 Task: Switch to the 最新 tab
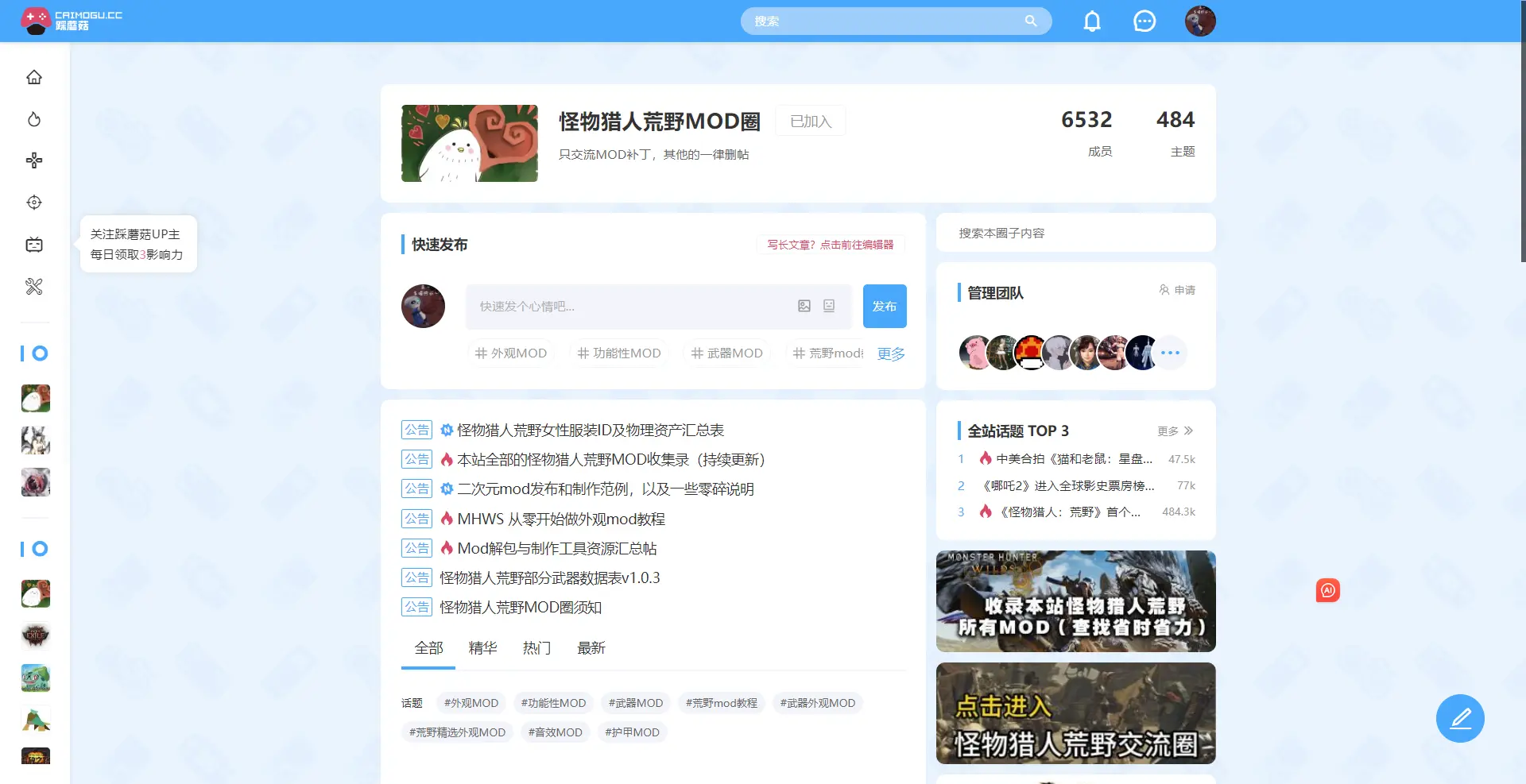[x=591, y=648]
